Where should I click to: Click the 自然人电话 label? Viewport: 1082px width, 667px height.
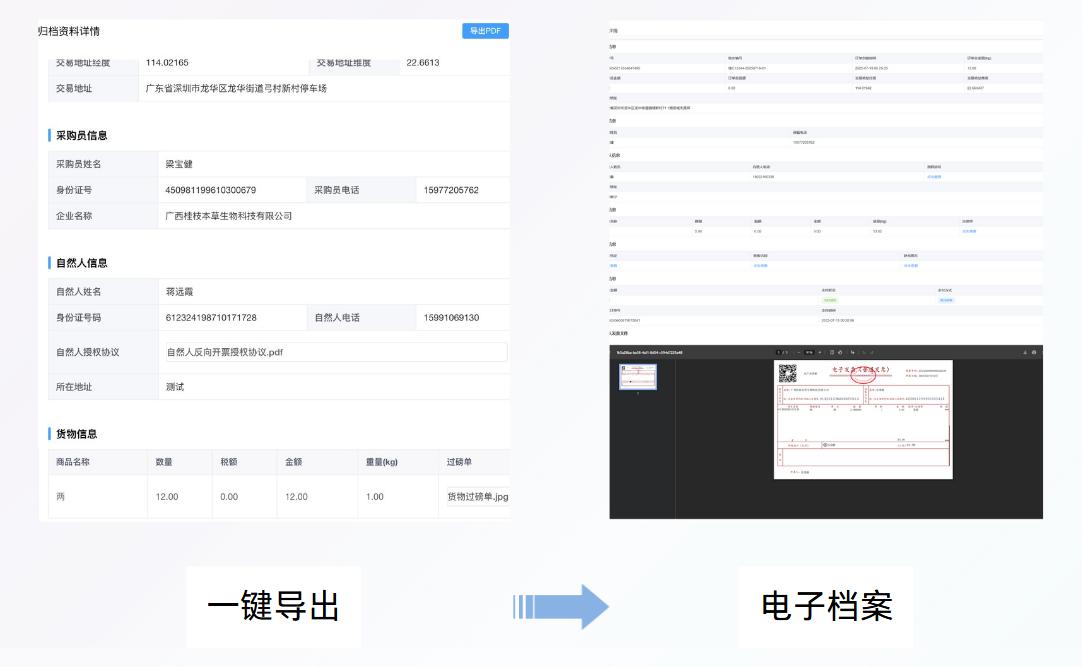(x=337, y=317)
